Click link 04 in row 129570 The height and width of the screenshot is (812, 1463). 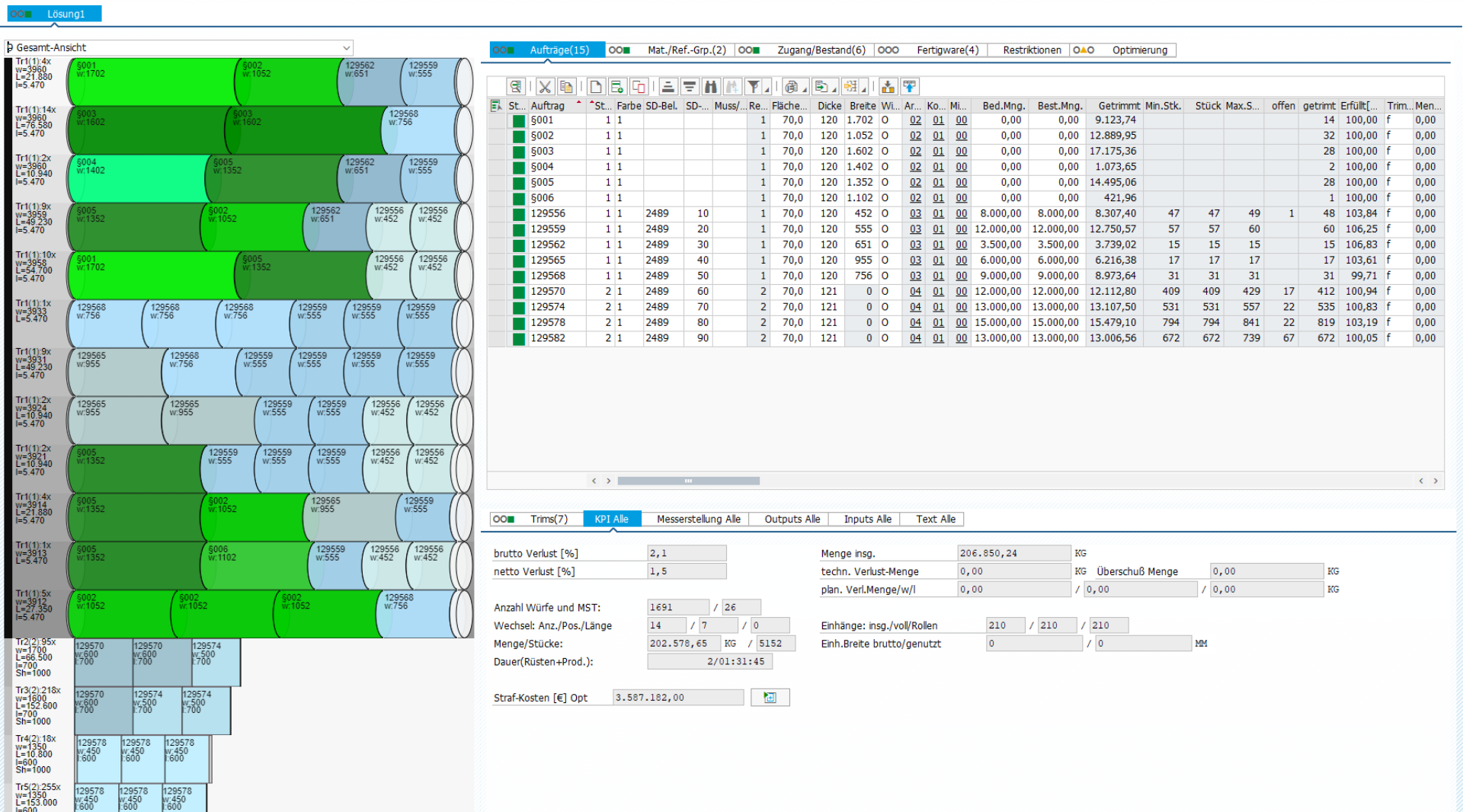tap(915, 292)
